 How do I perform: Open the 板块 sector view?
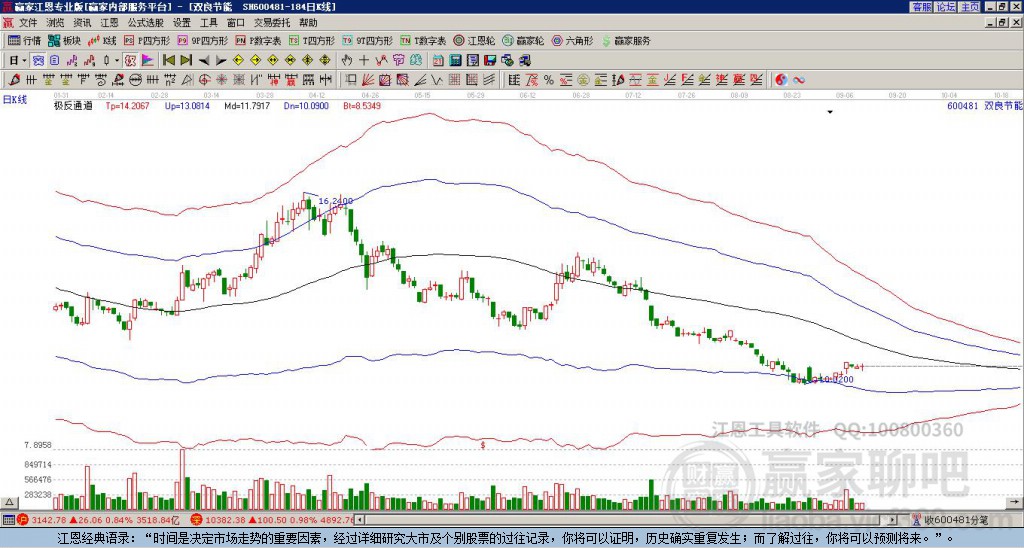(64, 40)
